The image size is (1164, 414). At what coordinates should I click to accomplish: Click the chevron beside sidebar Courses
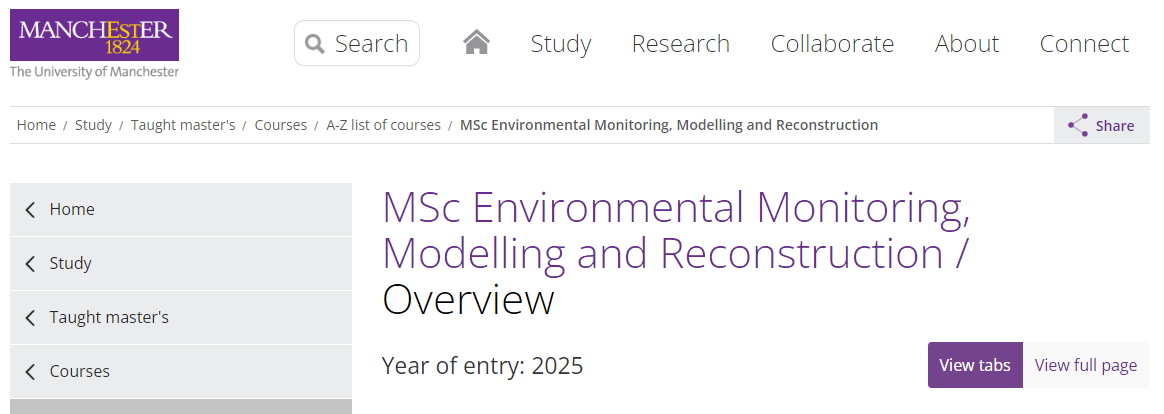point(30,371)
